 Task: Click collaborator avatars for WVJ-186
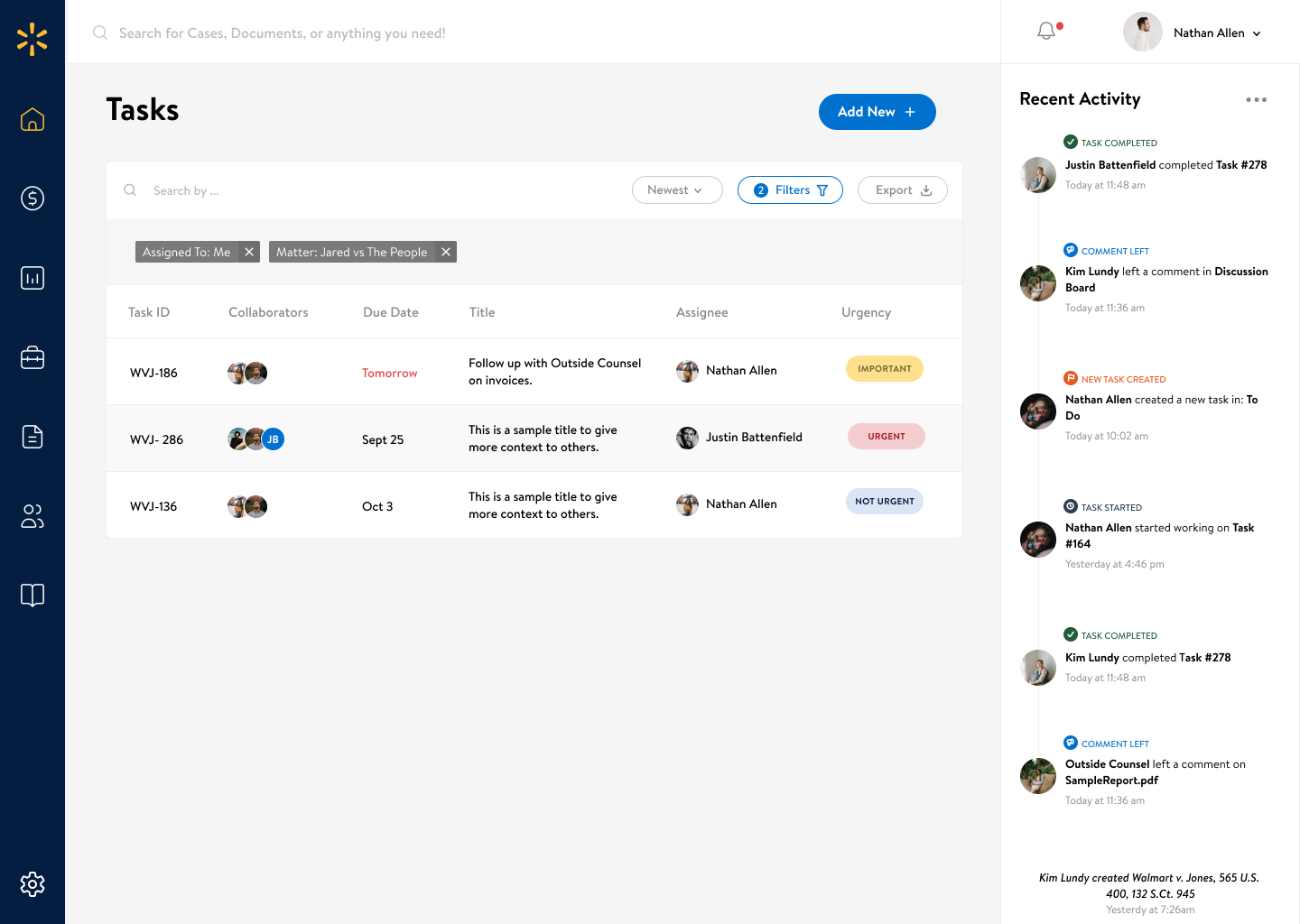pyautogui.click(x=247, y=373)
